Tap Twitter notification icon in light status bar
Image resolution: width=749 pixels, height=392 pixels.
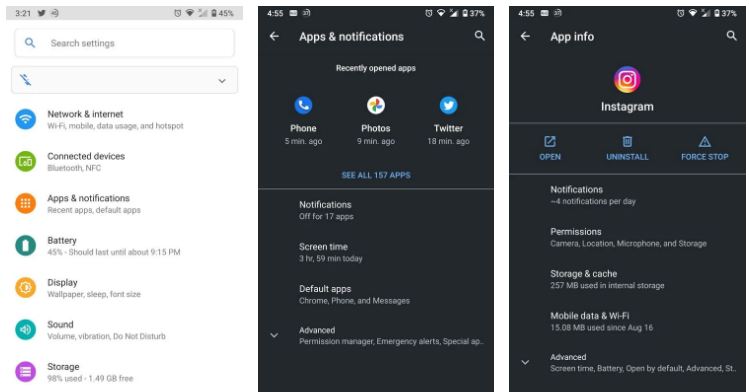42,13
